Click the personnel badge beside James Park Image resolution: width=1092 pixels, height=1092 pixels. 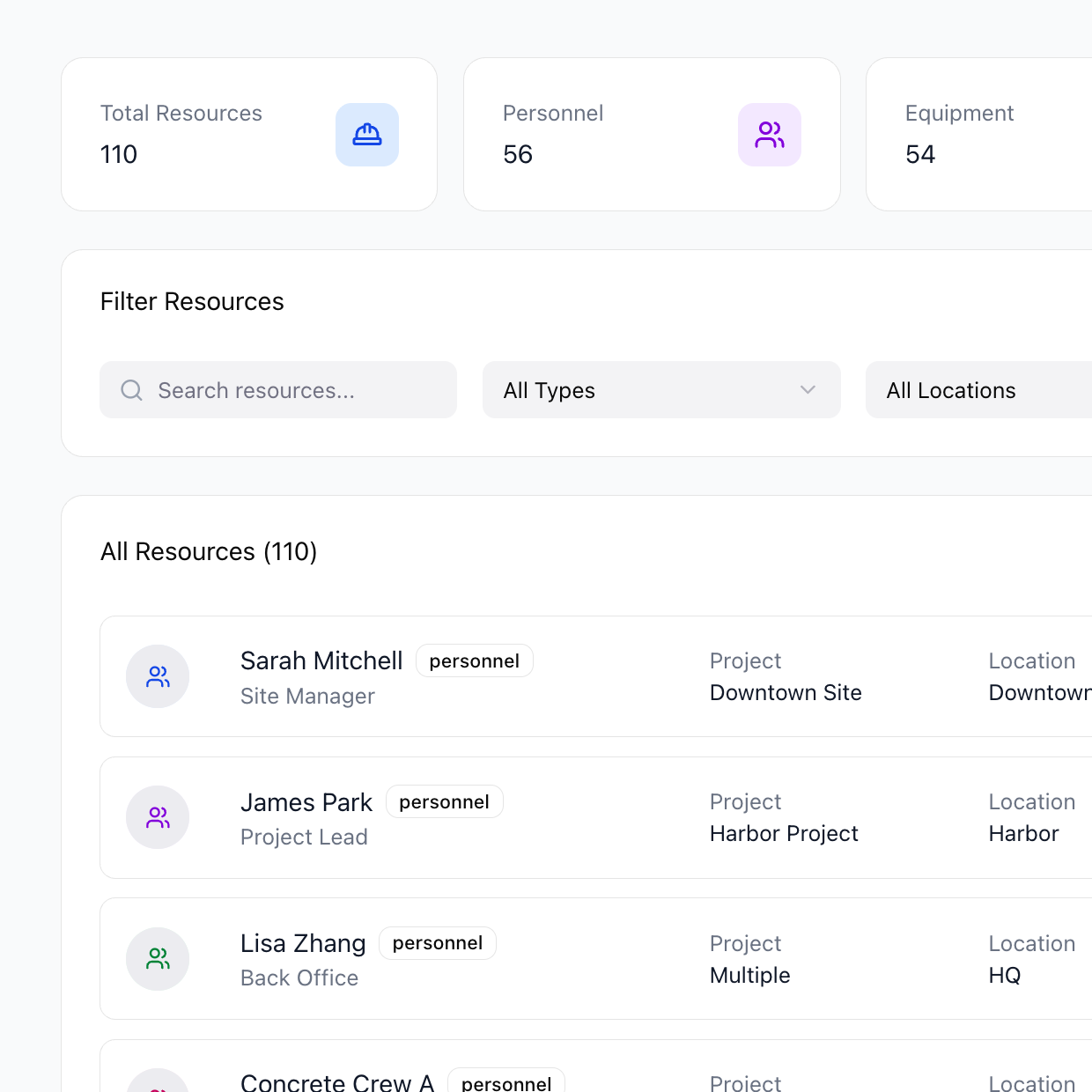[444, 801]
